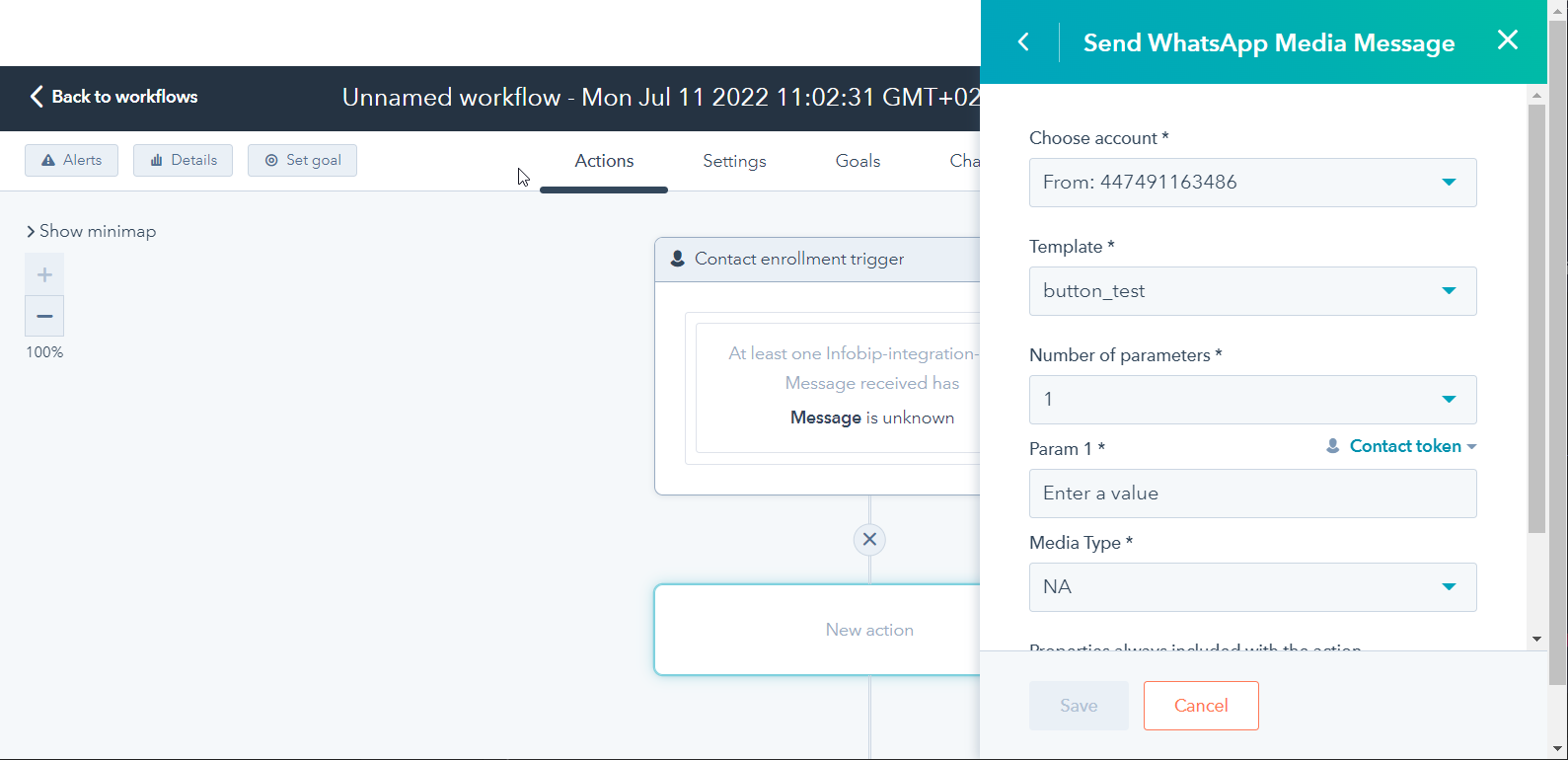
Task: Open the Choose account dropdown
Action: pyautogui.click(x=1252, y=183)
